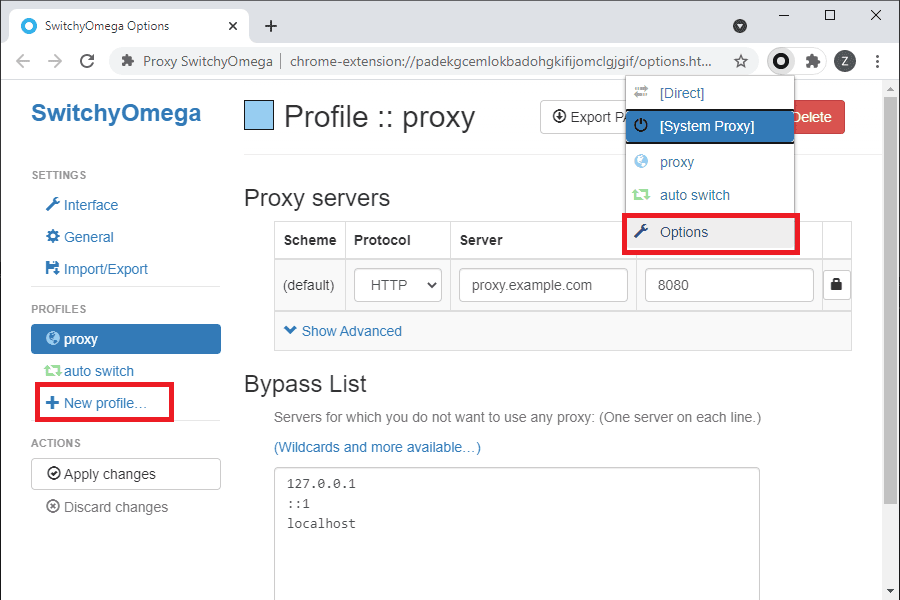Change the profile color swatch
This screenshot has height=600, width=900.
coord(258,115)
